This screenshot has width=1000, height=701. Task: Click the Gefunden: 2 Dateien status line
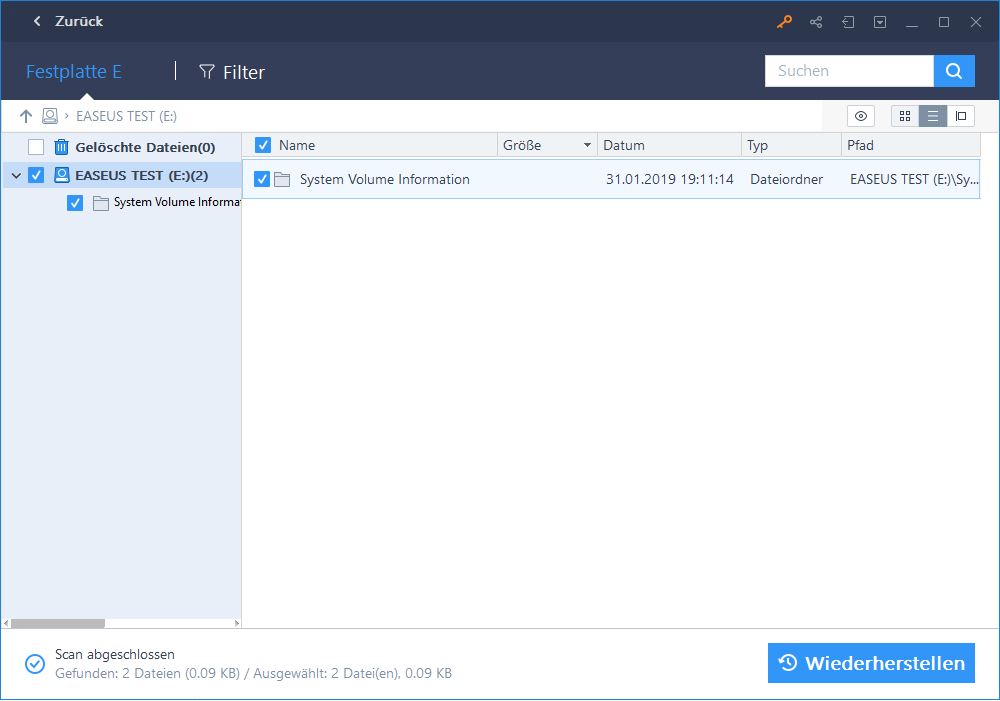tap(253, 674)
